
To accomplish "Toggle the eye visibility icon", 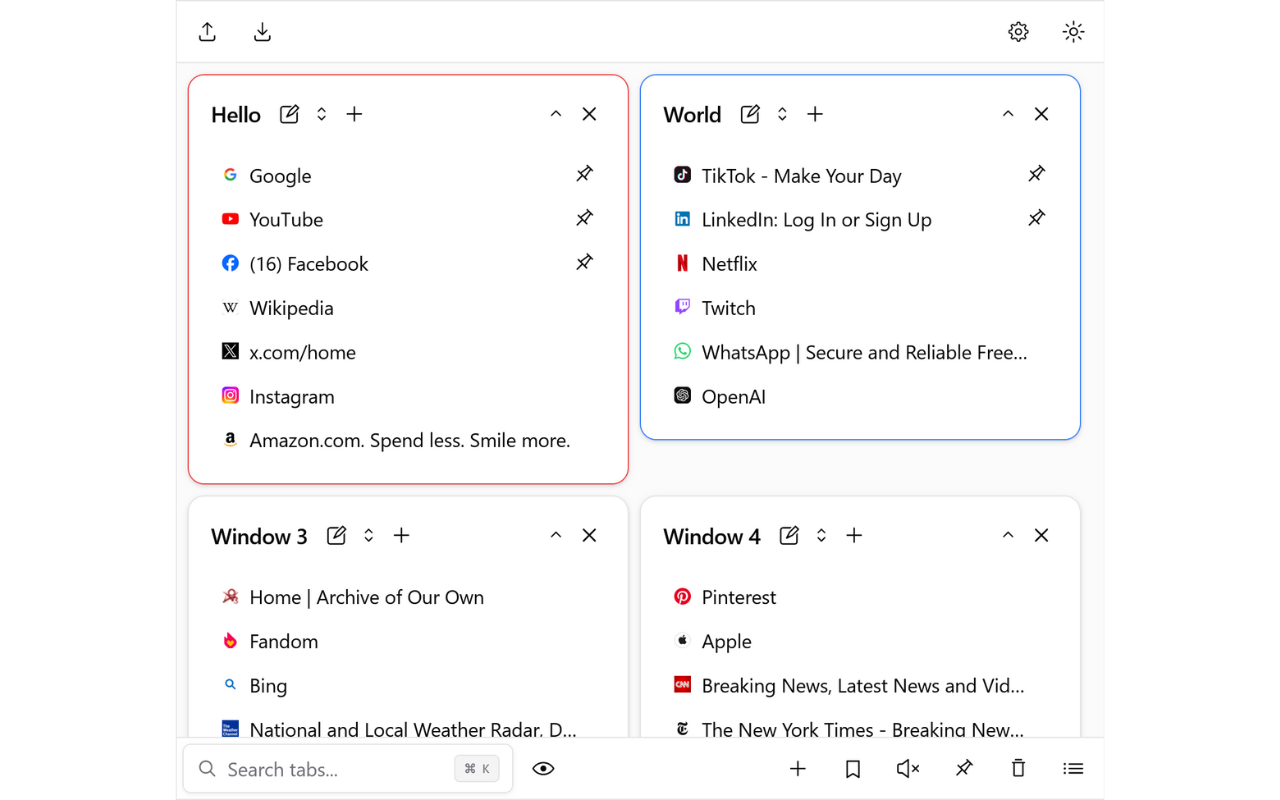I will [543, 769].
